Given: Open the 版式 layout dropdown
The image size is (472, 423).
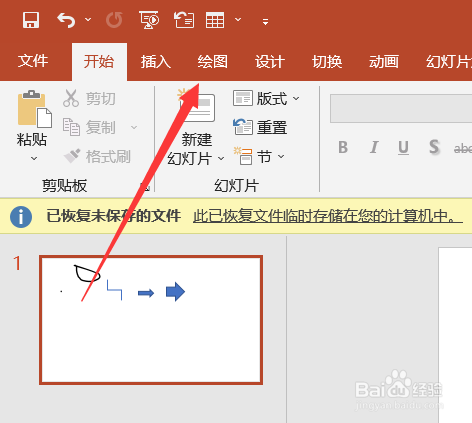Looking at the screenshot, I should coord(266,99).
